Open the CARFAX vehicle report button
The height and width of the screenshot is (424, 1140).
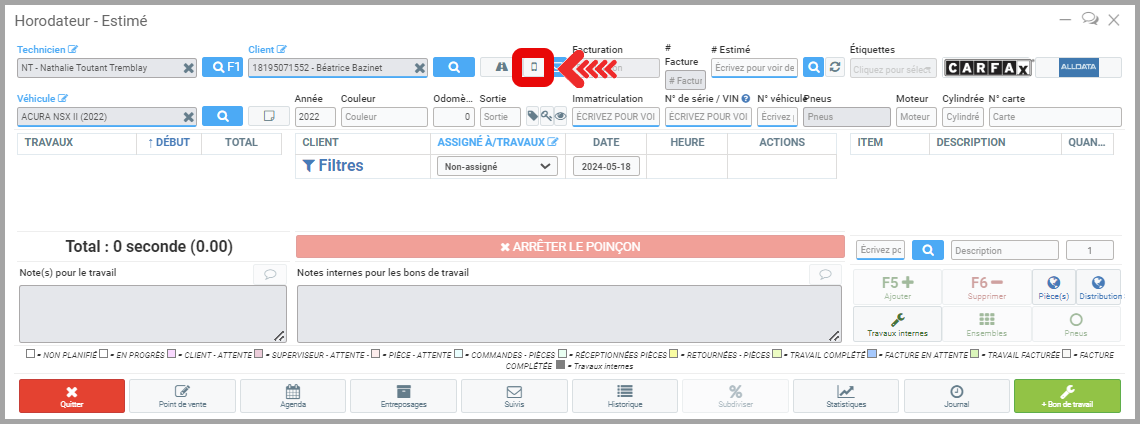tap(986, 67)
